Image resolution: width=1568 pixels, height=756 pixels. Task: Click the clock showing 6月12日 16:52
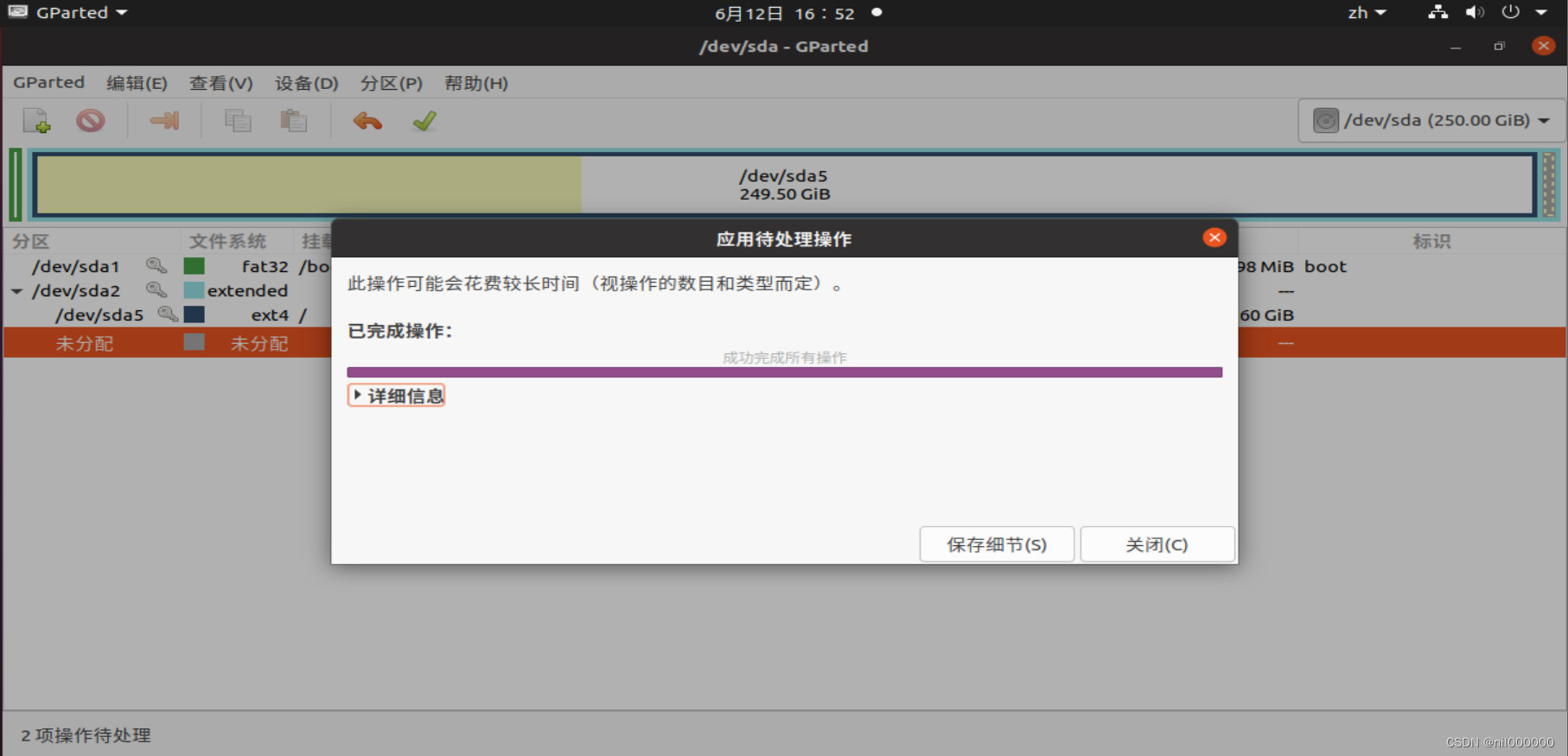(x=785, y=13)
